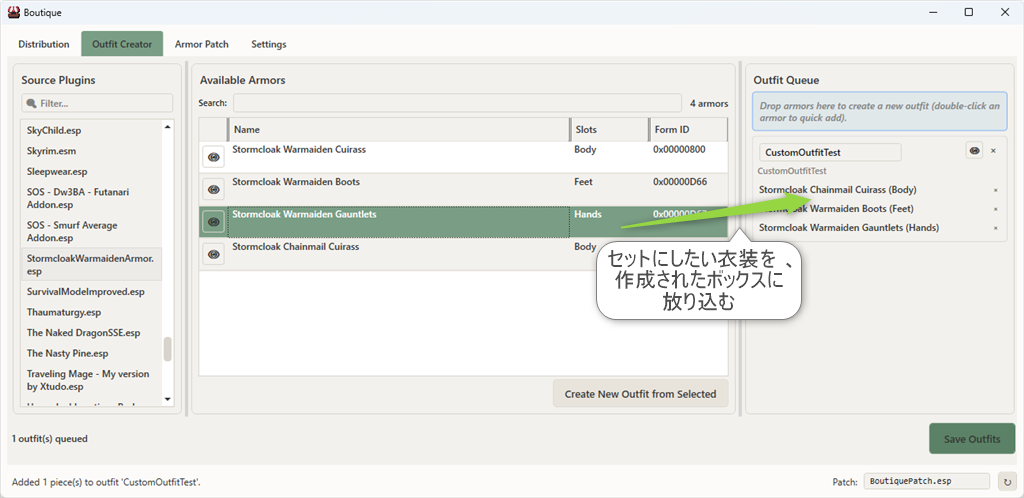Sort armors by the Name column header
This screenshot has height=498, width=1024.
pos(398,130)
